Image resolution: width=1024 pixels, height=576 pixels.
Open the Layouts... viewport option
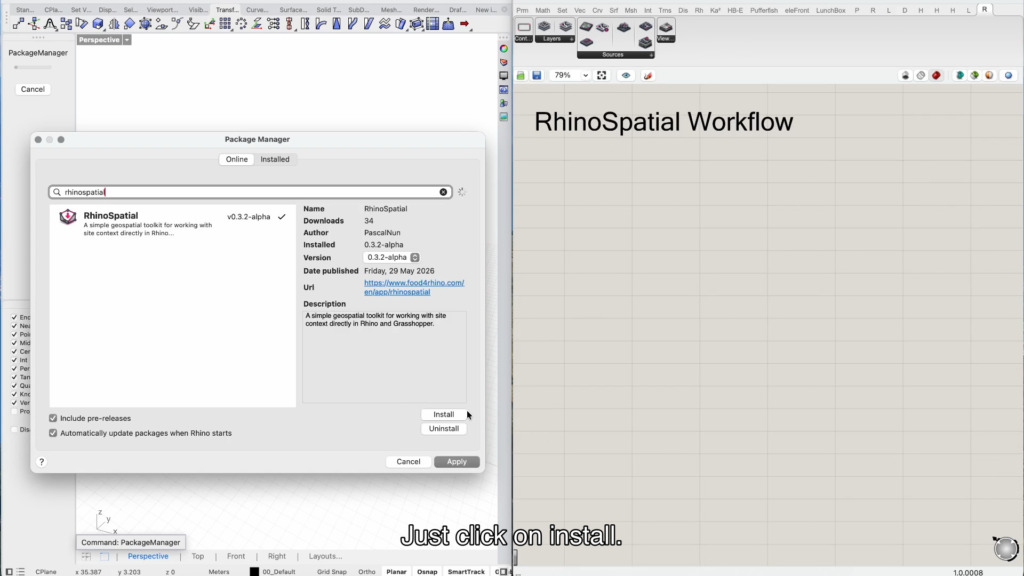pyautogui.click(x=325, y=556)
